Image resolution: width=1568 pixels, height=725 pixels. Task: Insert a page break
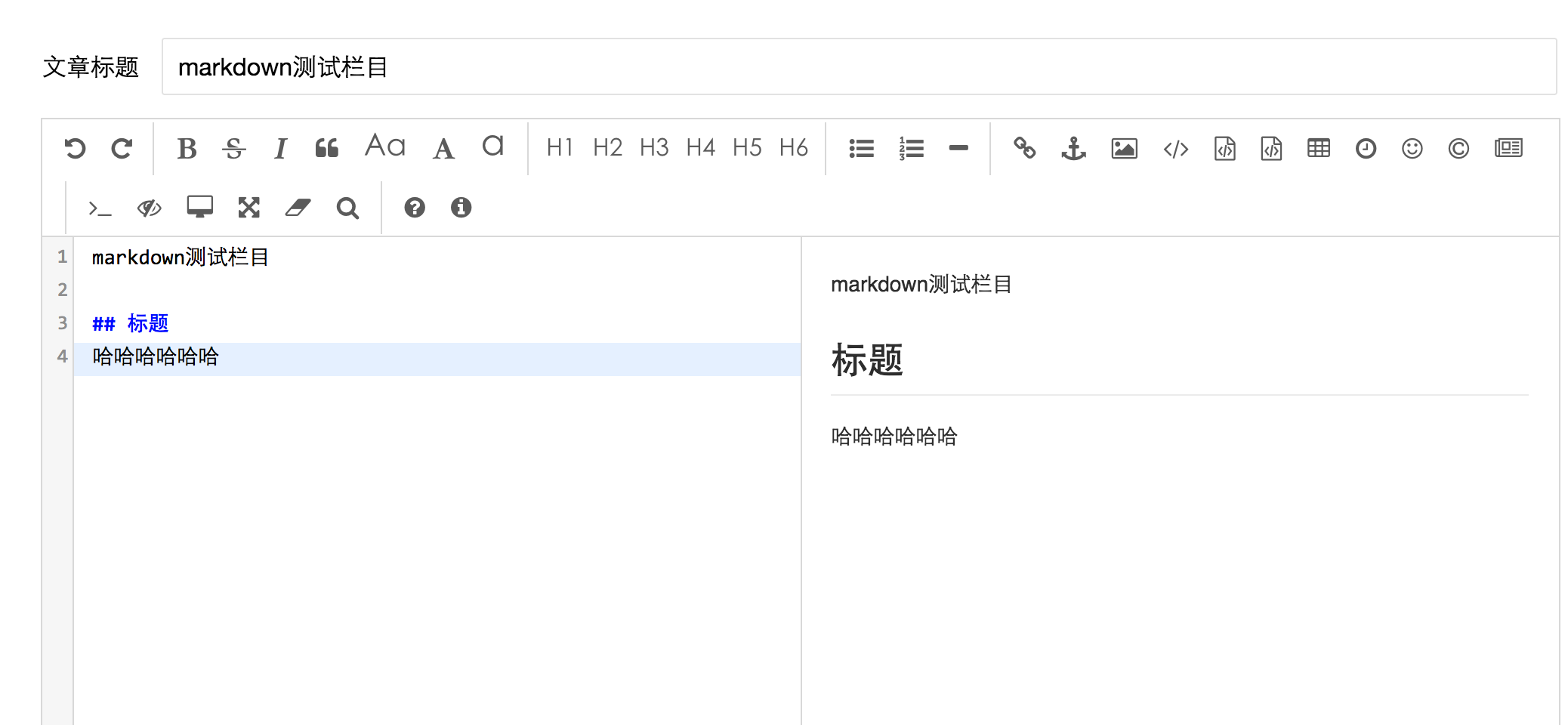coord(1508,148)
